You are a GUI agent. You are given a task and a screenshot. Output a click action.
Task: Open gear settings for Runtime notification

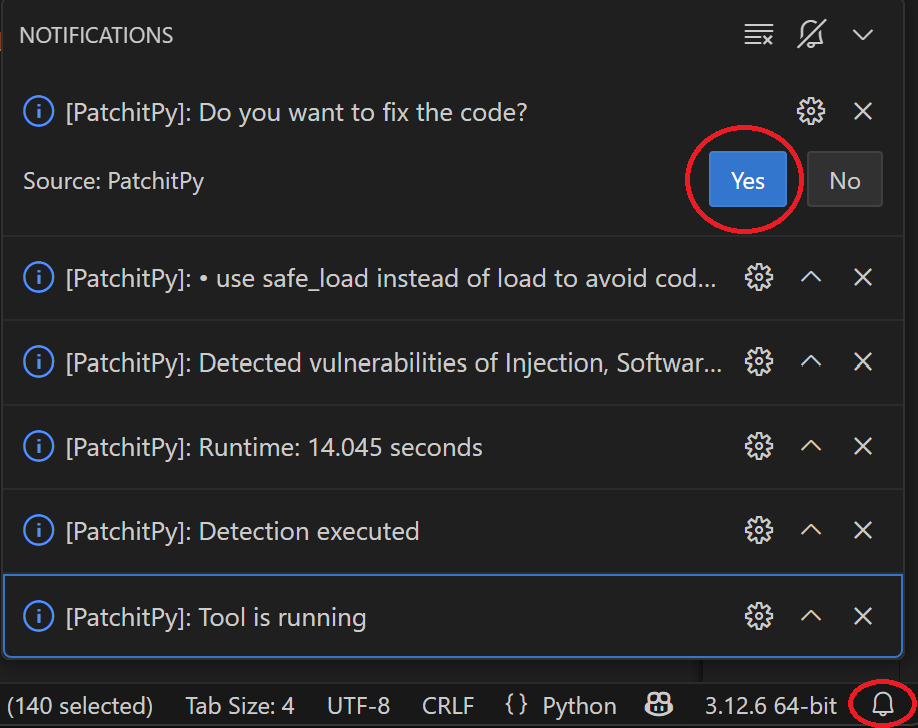[759, 446]
